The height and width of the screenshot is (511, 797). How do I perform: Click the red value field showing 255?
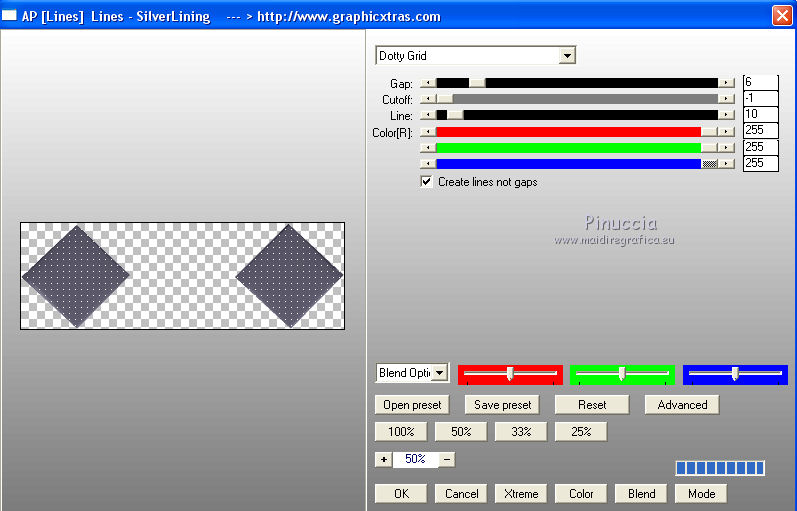(760, 130)
